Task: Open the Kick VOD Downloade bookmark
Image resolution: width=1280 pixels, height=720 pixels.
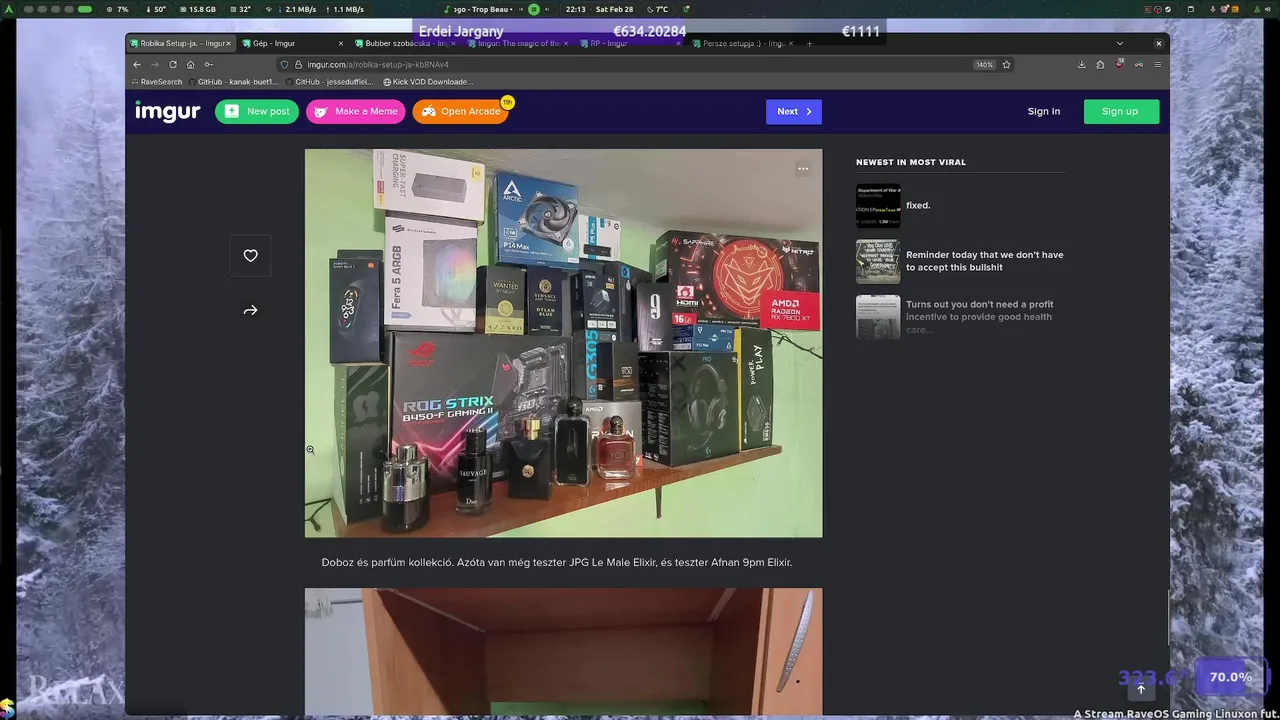Action: [x=428, y=82]
